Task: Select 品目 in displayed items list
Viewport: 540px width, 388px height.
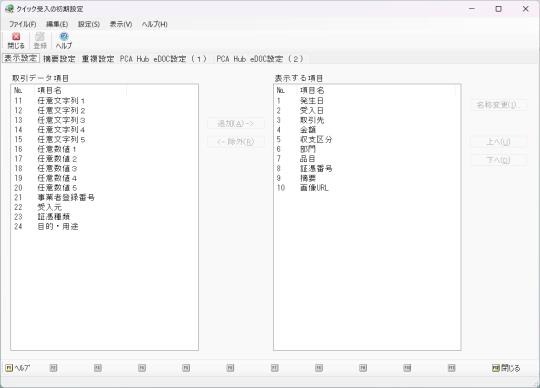Action: click(x=367, y=159)
